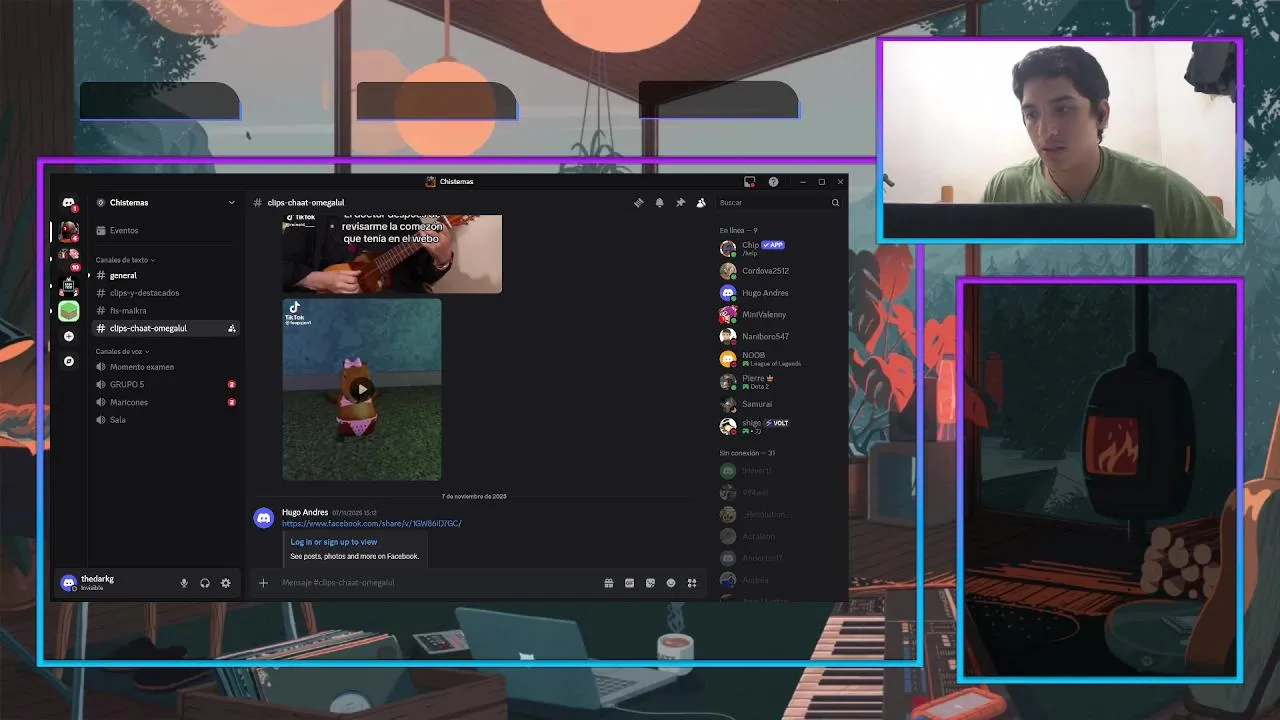
Task: Open the facebook.com share link
Action: pyautogui.click(x=372, y=524)
